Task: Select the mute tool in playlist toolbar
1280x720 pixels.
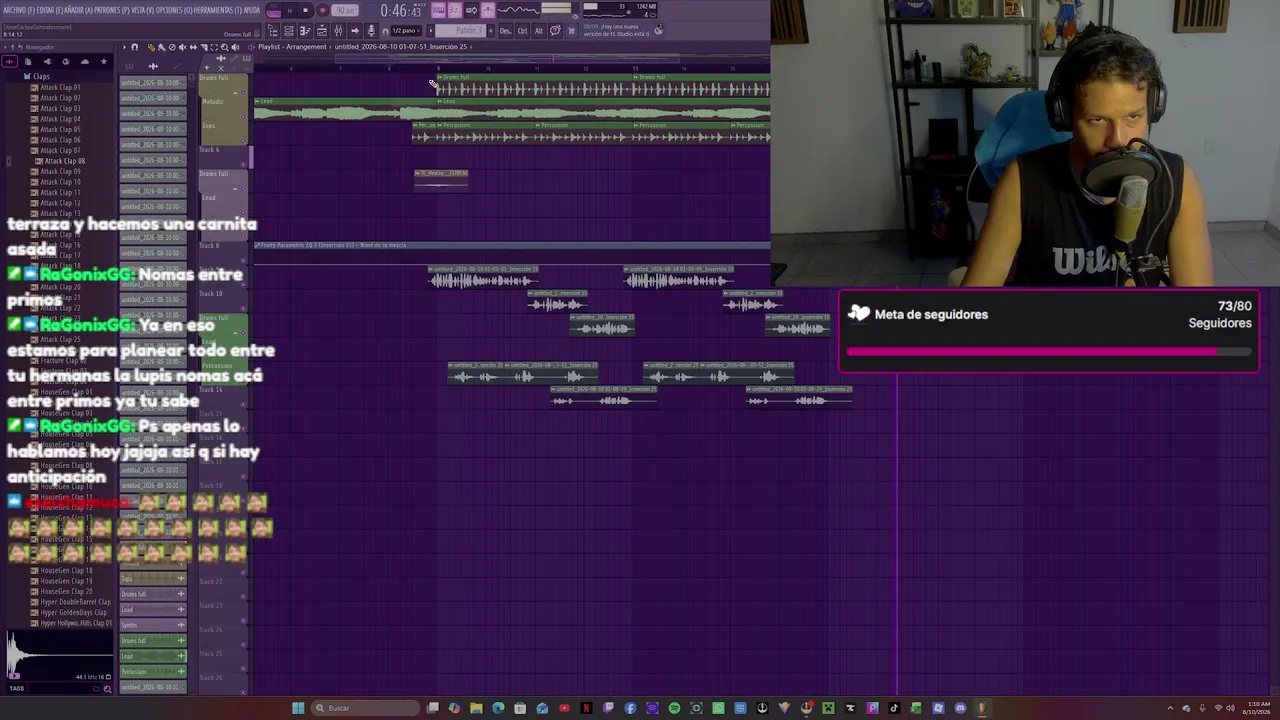Action: 182,47
